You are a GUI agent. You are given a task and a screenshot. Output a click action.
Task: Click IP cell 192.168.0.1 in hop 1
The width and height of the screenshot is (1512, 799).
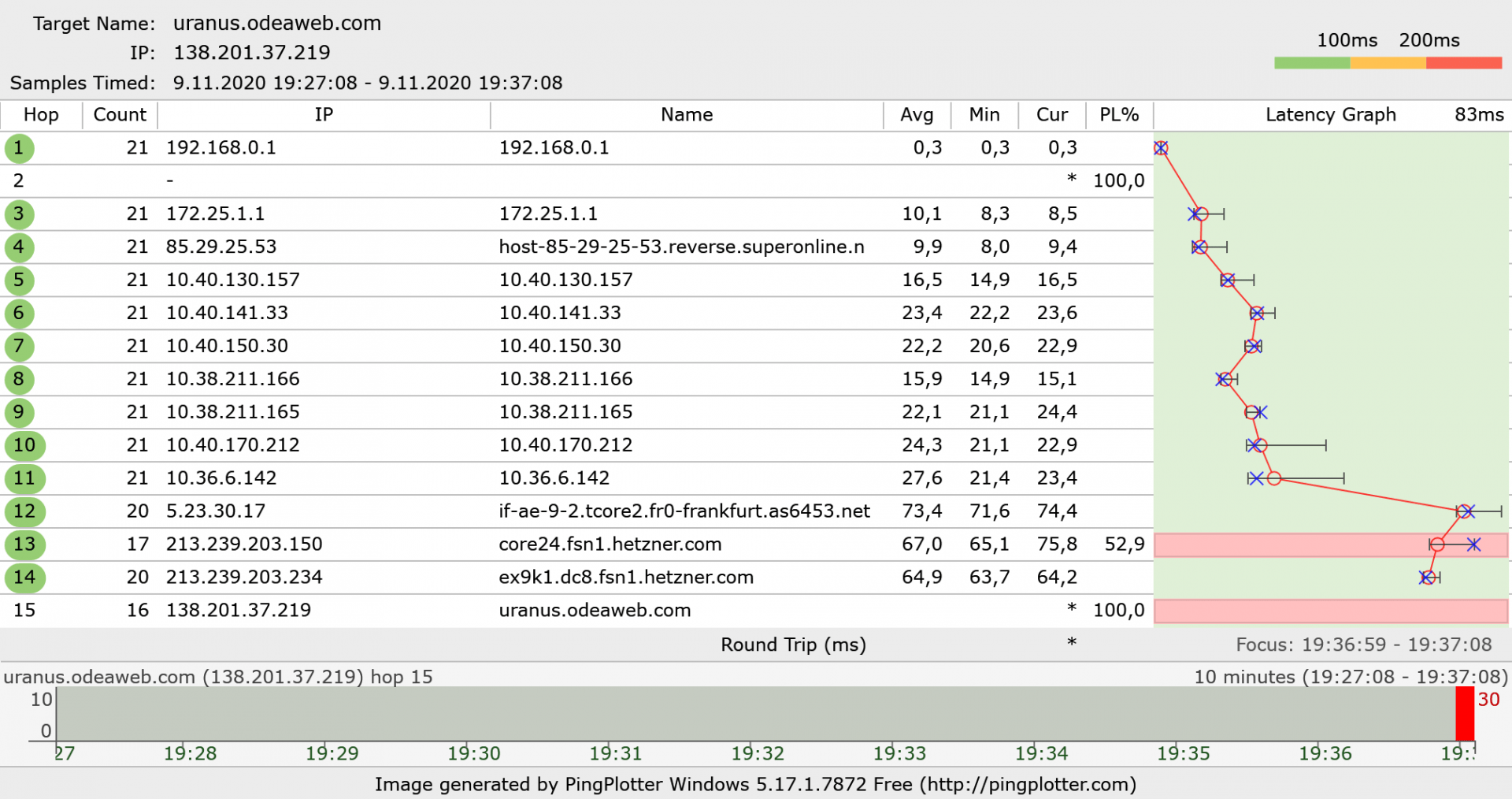pos(221,148)
